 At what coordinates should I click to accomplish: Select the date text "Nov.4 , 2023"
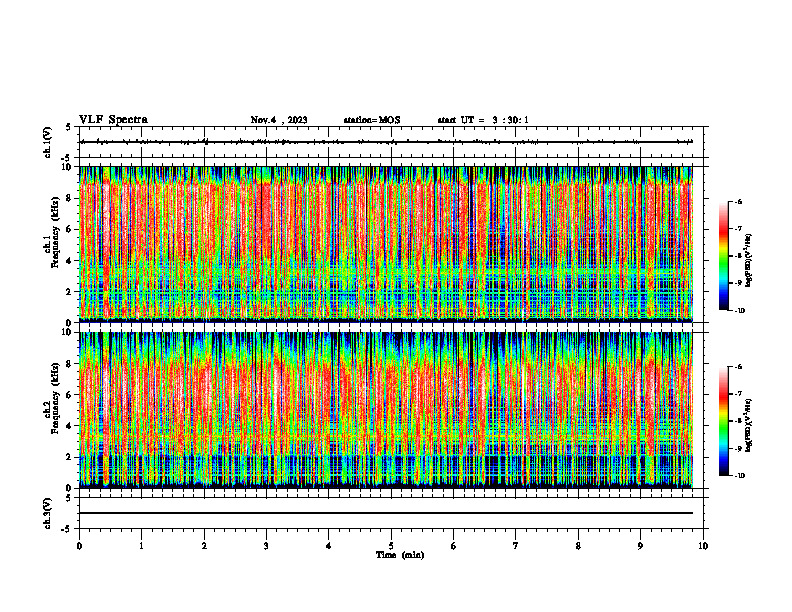coord(279,120)
